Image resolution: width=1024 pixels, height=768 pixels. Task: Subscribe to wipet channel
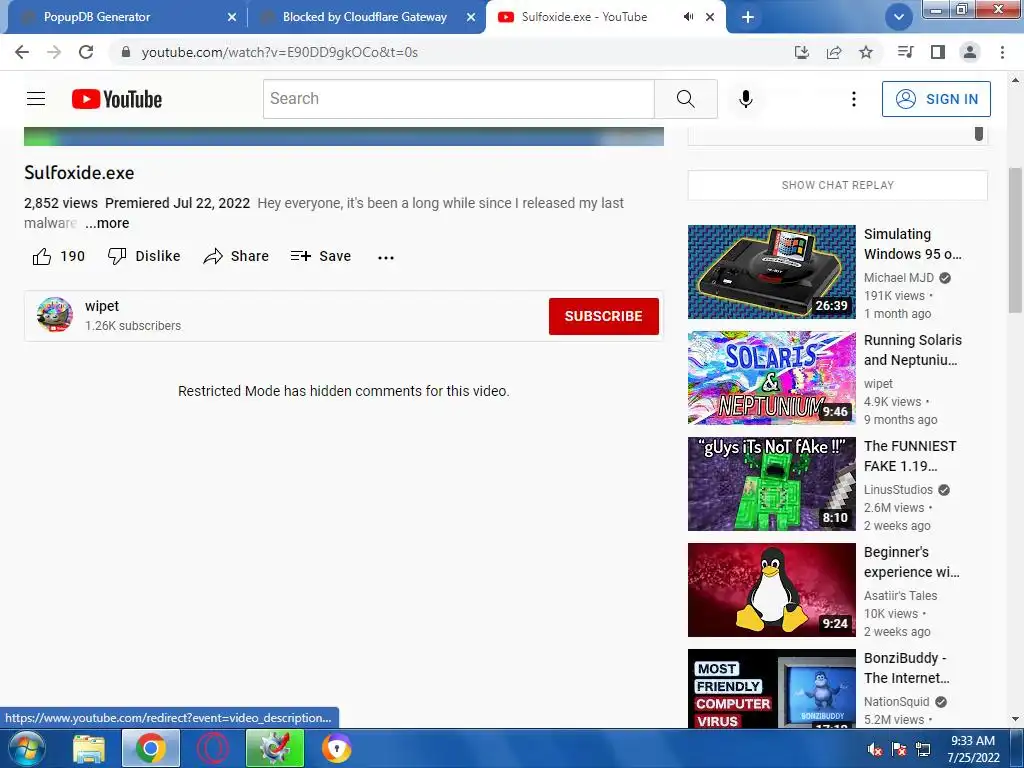point(603,316)
